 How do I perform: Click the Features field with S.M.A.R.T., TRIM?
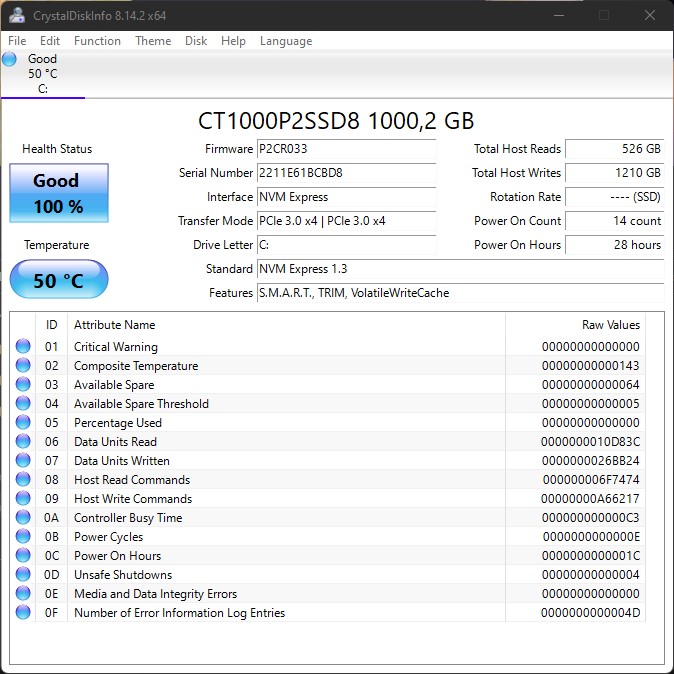point(460,293)
